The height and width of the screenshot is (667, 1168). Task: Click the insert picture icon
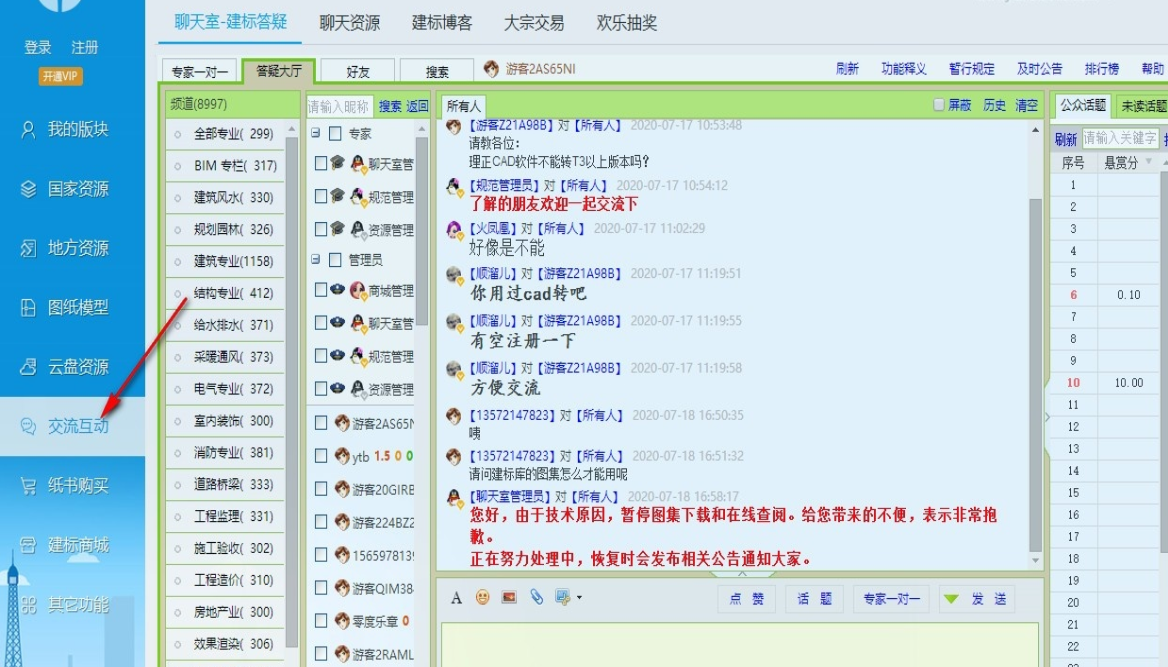click(510, 597)
